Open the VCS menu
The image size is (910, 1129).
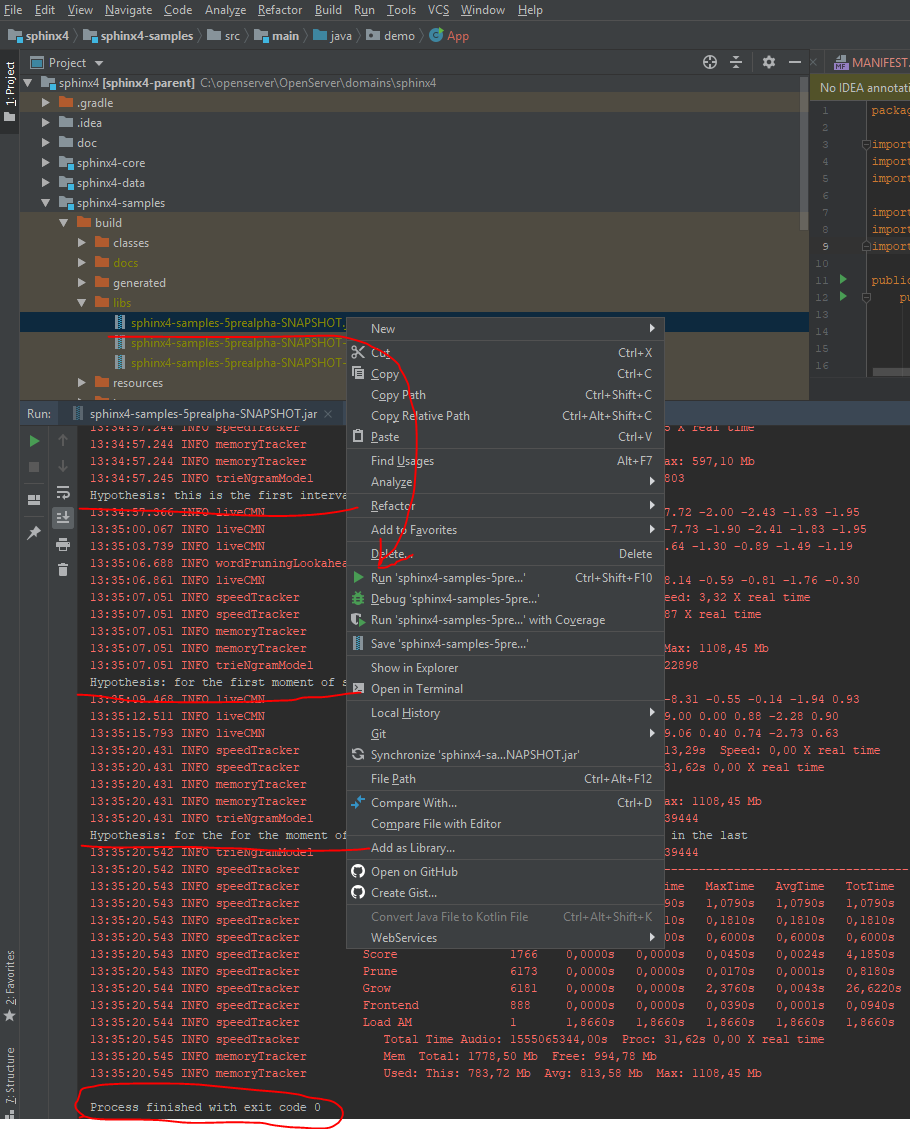438,10
